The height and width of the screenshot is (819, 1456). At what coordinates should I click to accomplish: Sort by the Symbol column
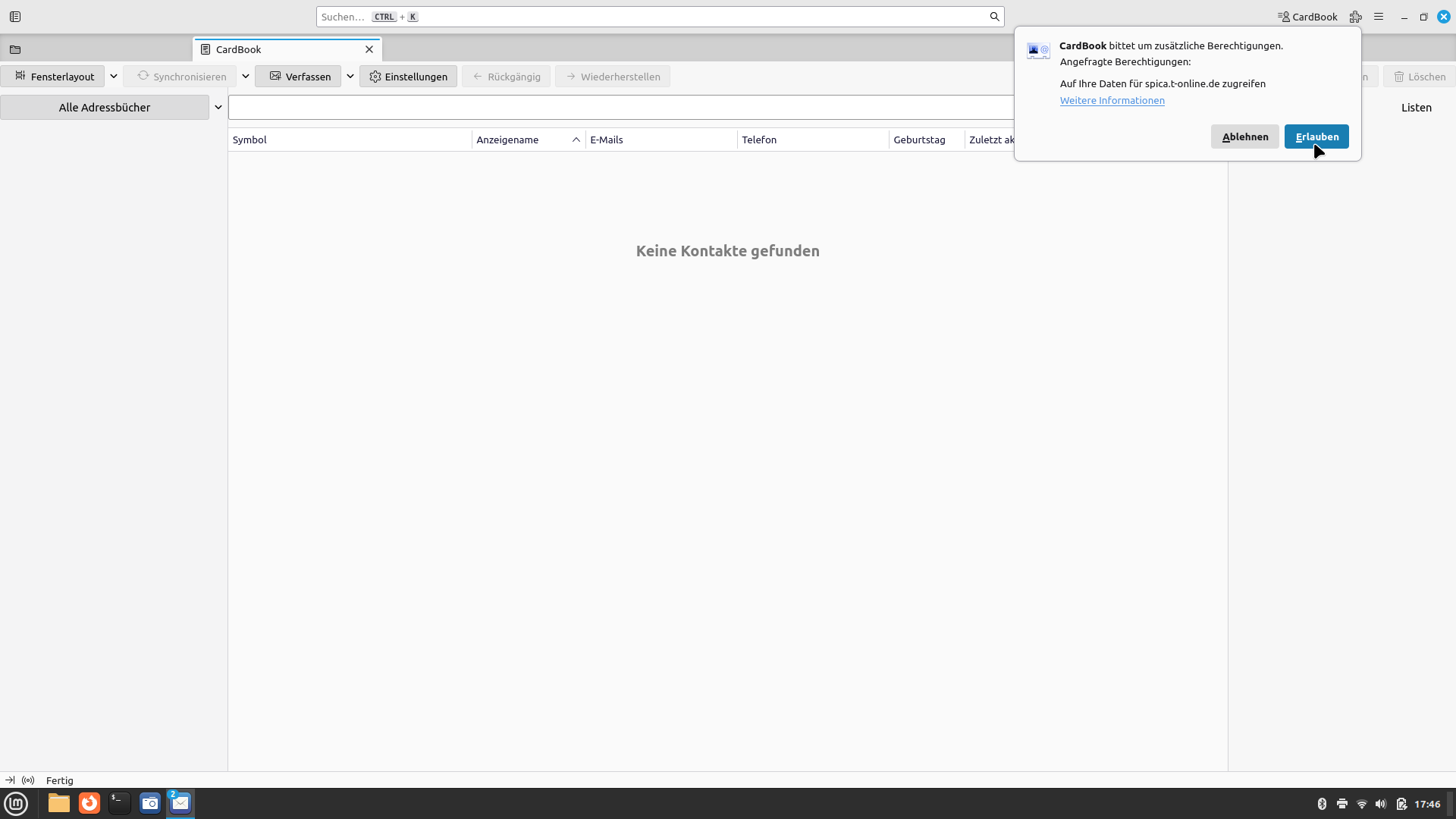(x=350, y=140)
